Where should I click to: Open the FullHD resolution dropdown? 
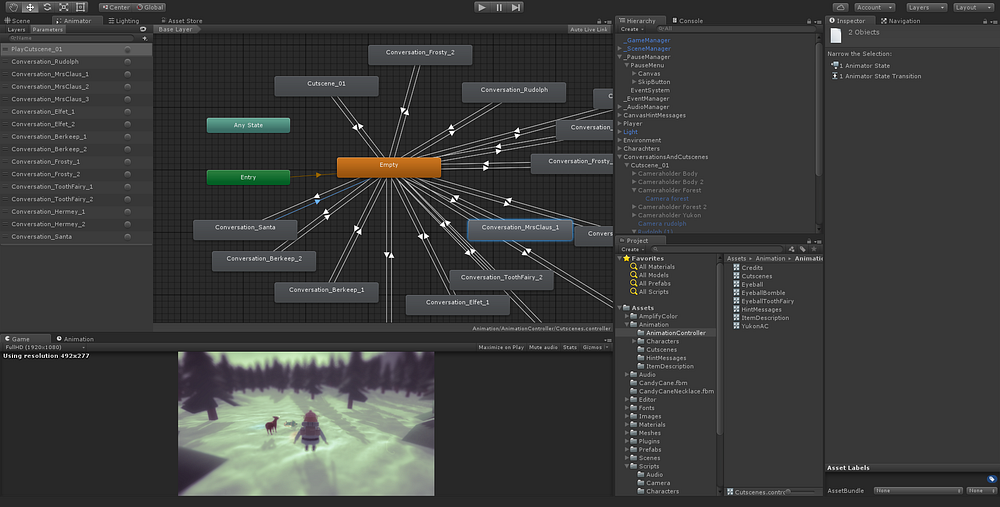(x=44, y=348)
